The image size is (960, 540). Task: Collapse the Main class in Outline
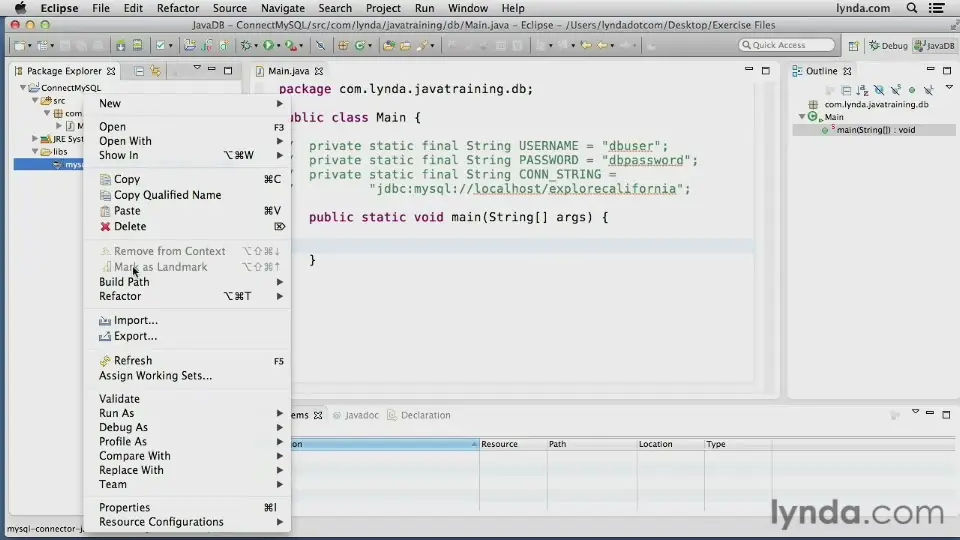click(801, 116)
